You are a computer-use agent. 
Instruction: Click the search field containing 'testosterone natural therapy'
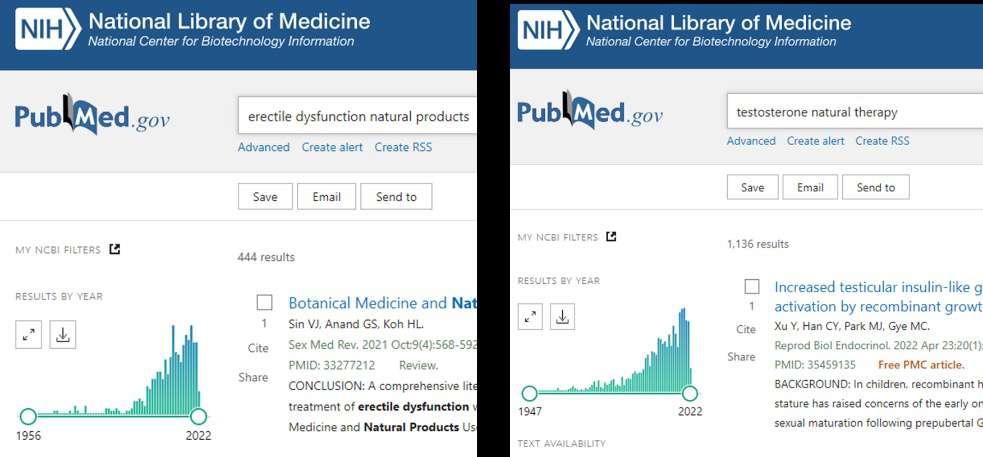coord(850,112)
